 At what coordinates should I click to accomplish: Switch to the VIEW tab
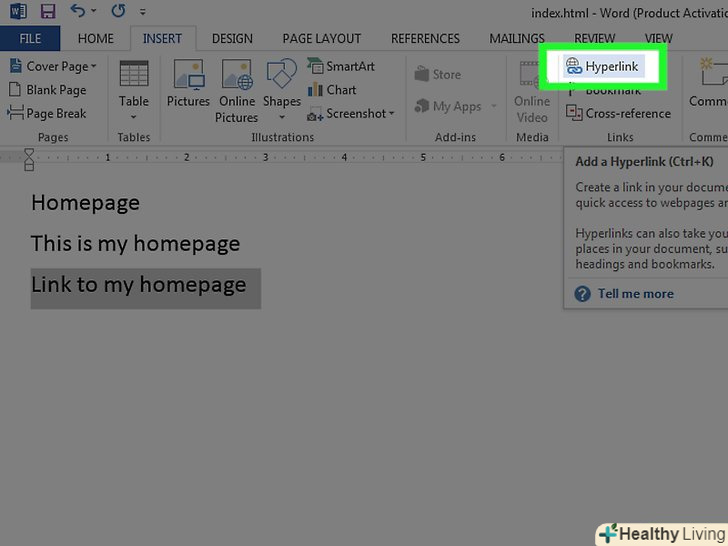click(x=658, y=39)
